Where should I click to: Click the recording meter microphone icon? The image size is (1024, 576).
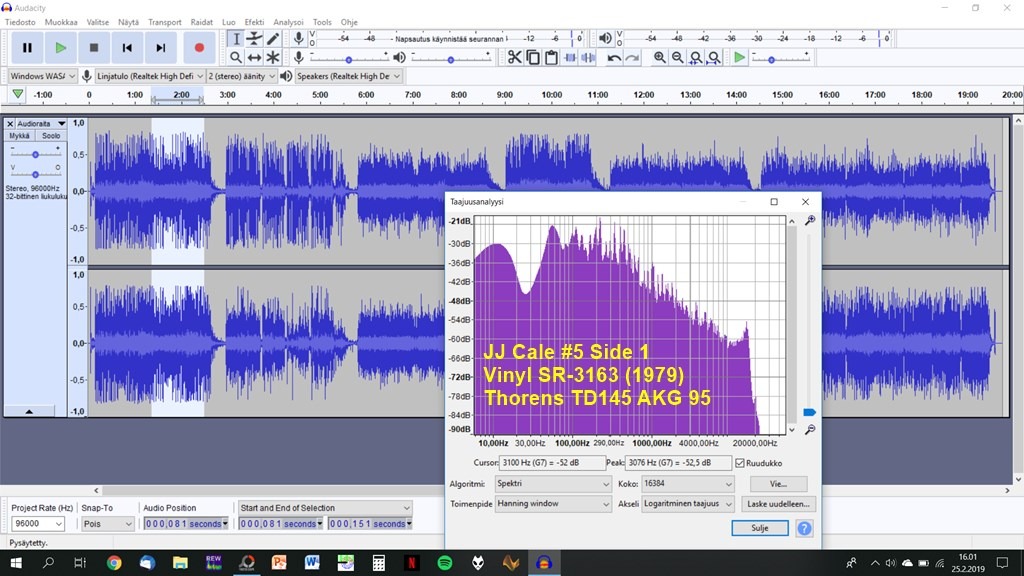click(x=298, y=39)
